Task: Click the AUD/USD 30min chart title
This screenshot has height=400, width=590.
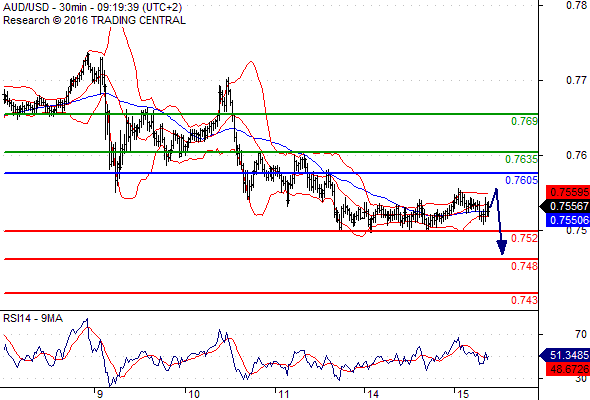Action: click(93, 7)
